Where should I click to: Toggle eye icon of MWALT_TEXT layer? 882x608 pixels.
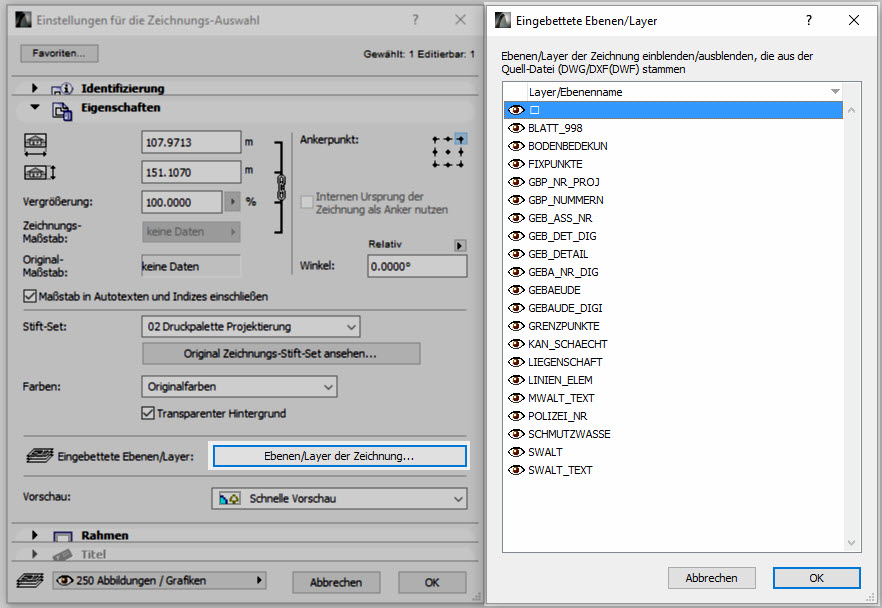pyautogui.click(x=516, y=398)
